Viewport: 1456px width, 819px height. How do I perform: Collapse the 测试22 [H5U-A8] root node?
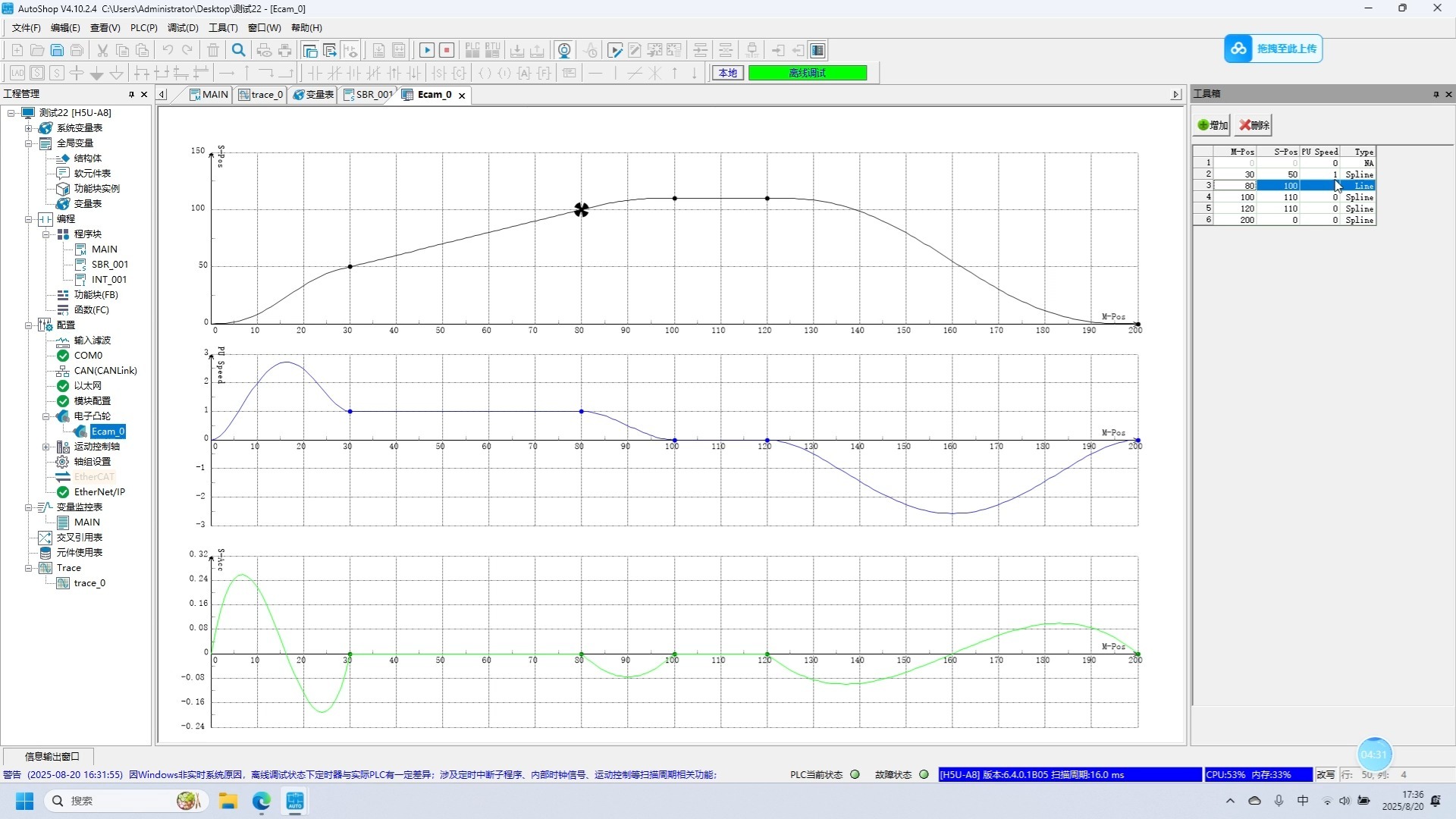[x=11, y=113]
